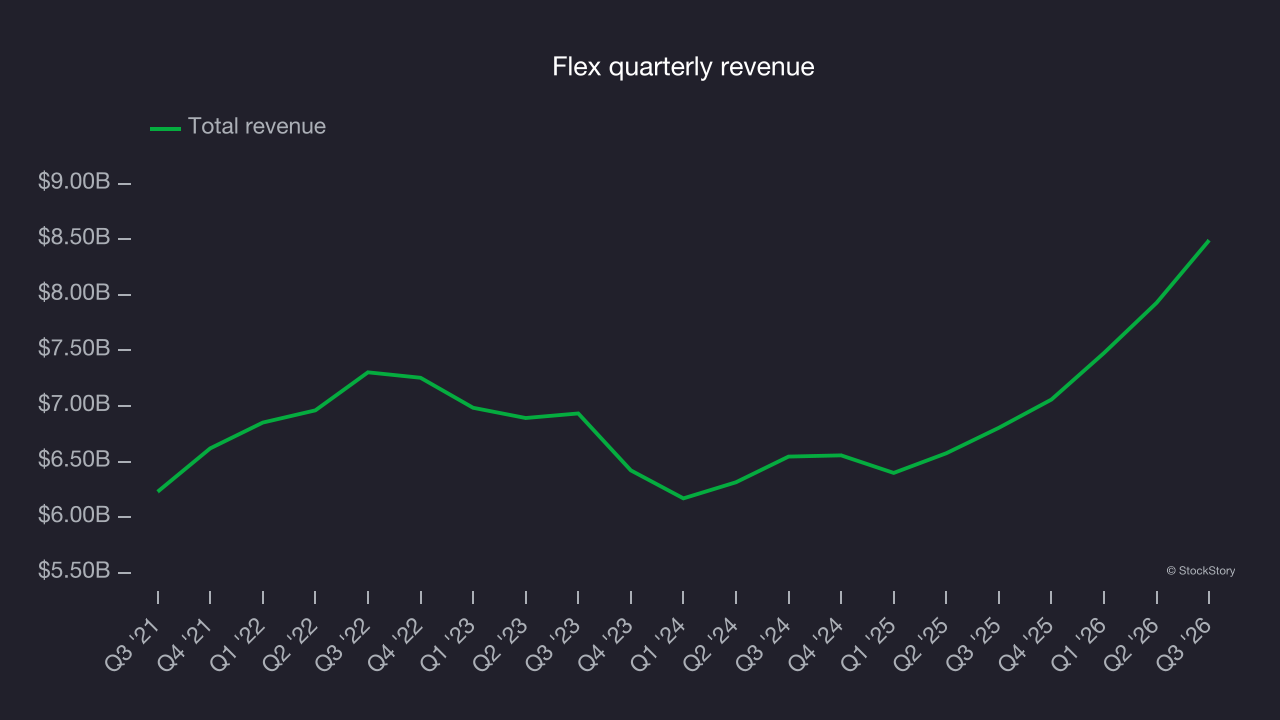Pick the Q2 '22 x-axis label
1280x720 pixels.
[291, 644]
